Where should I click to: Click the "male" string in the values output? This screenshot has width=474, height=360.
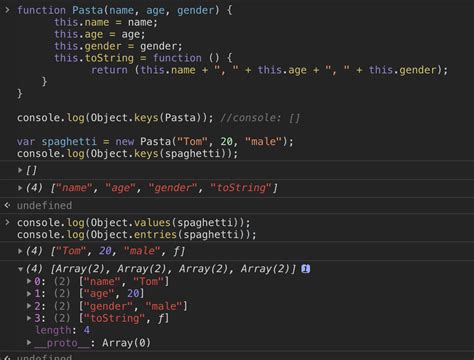tap(142, 251)
